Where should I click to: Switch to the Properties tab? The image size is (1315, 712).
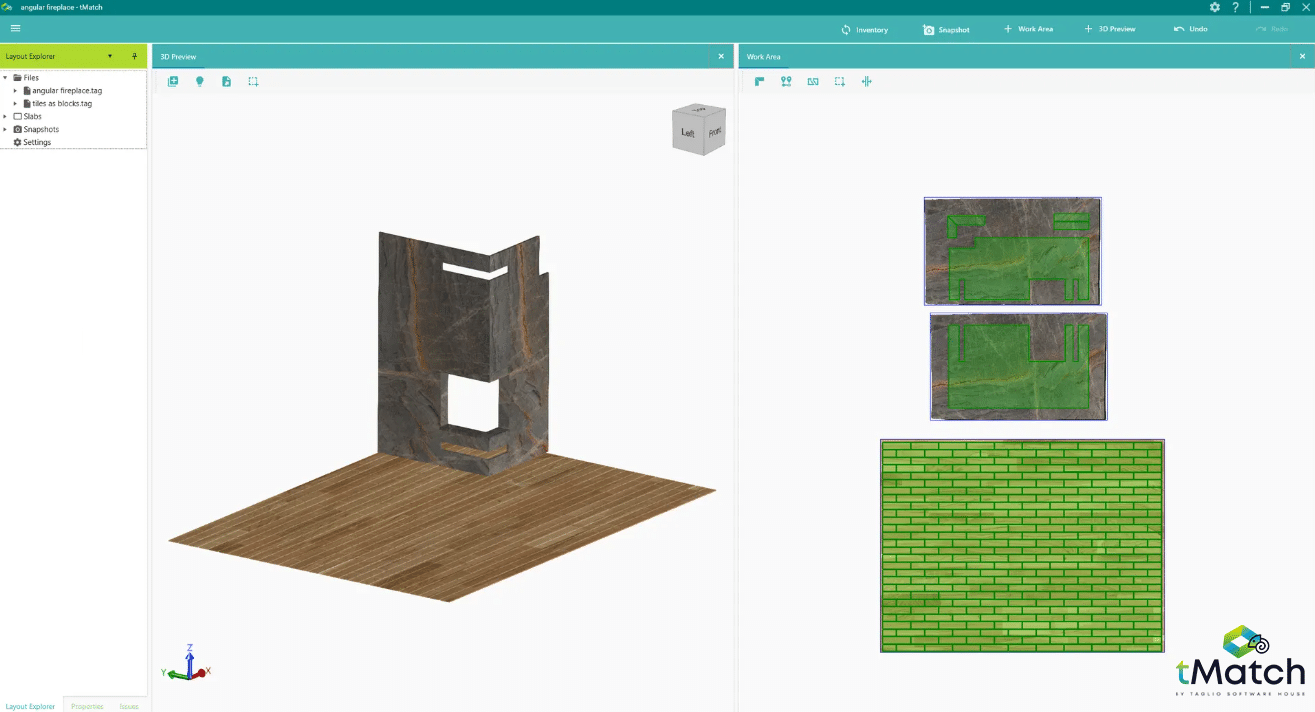pyautogui.click(x=89, y=706)
